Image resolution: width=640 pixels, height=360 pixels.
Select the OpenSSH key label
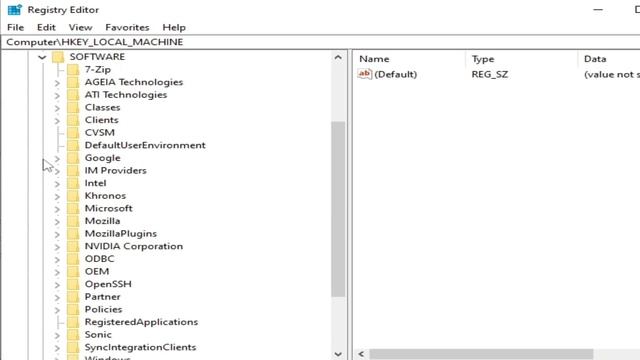[108, 284]
